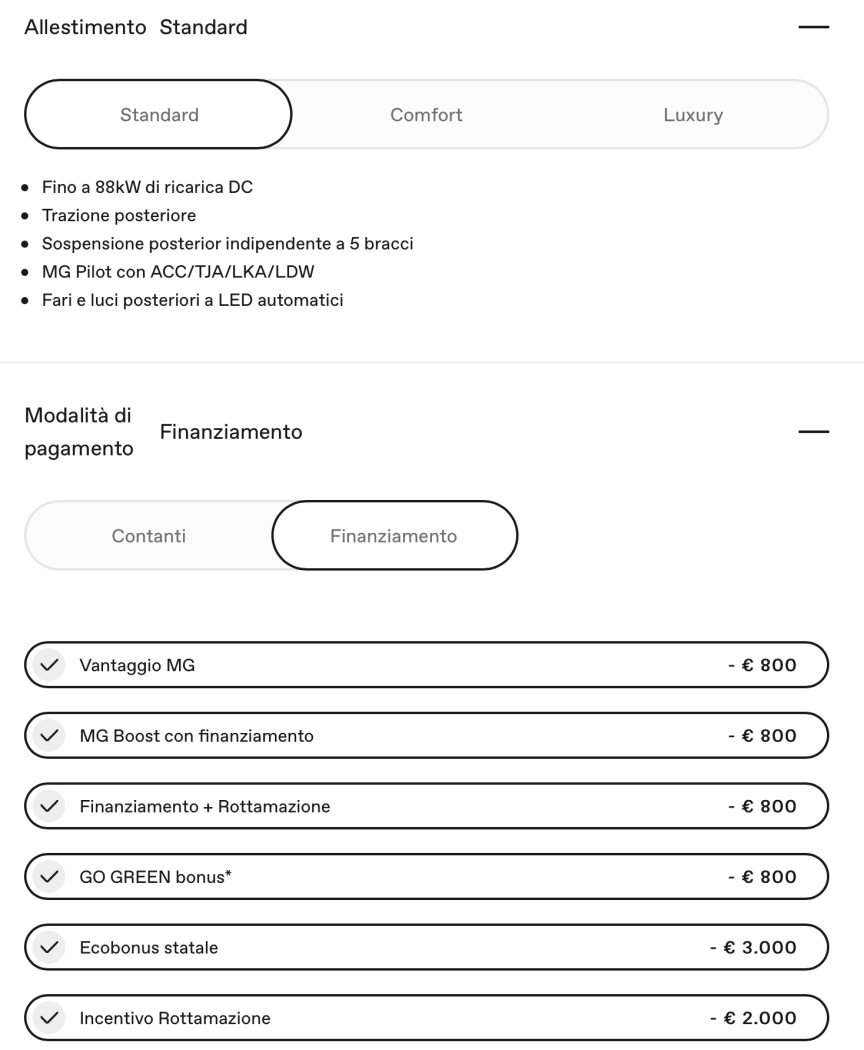Click checkmark icon next to Ecobonus statale
The height and width of the screenshot is (1050, 864).
[x=48, y=947]
